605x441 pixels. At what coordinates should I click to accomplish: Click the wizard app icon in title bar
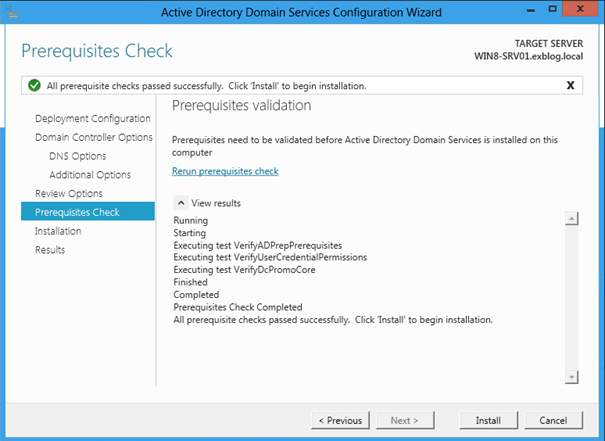12,12
